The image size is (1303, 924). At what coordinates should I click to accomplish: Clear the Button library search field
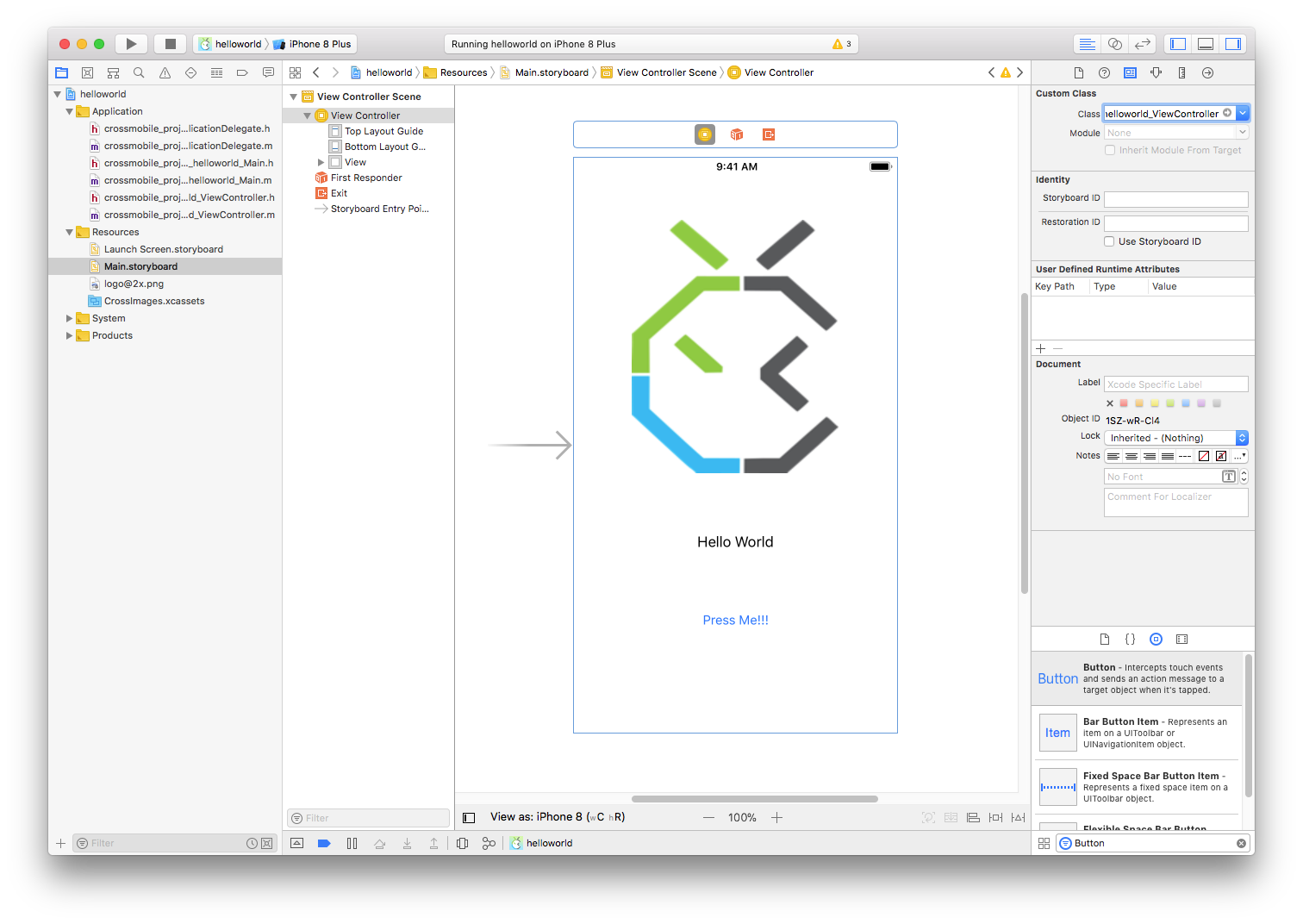(x=1241, y=843)
